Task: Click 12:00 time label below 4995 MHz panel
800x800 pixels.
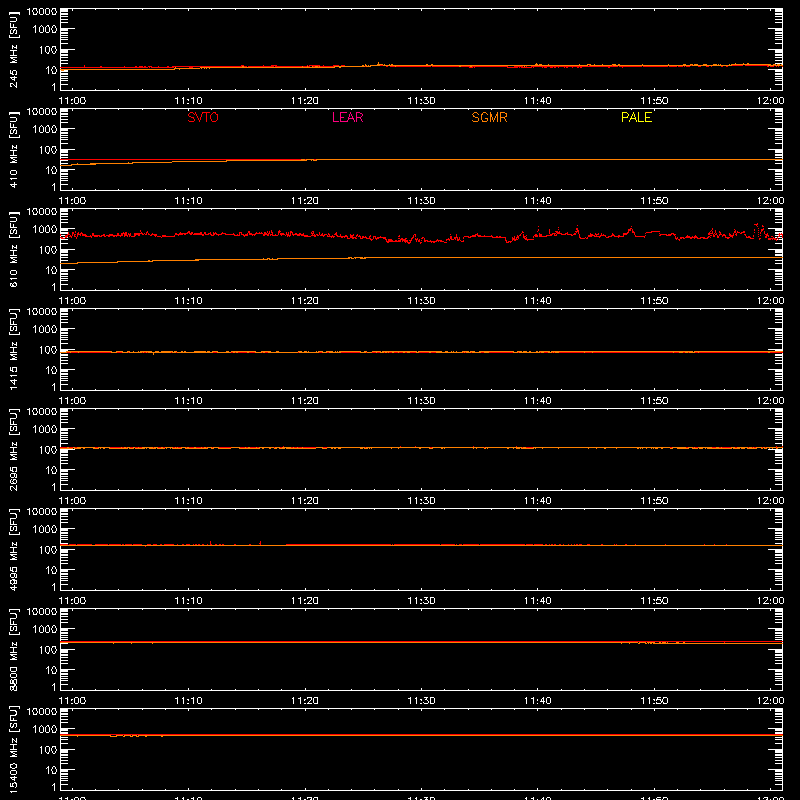Action: pos(770,601)
